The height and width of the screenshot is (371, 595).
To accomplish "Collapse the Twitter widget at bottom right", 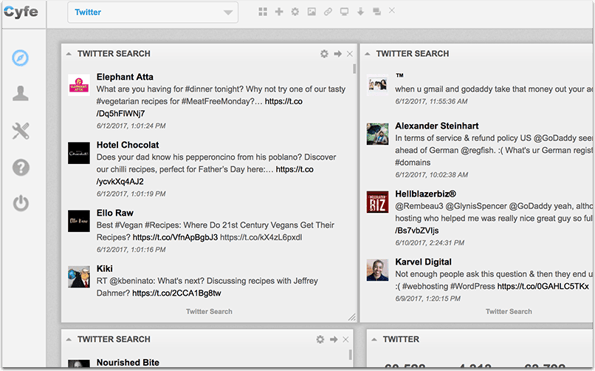I will click(374, 339).
